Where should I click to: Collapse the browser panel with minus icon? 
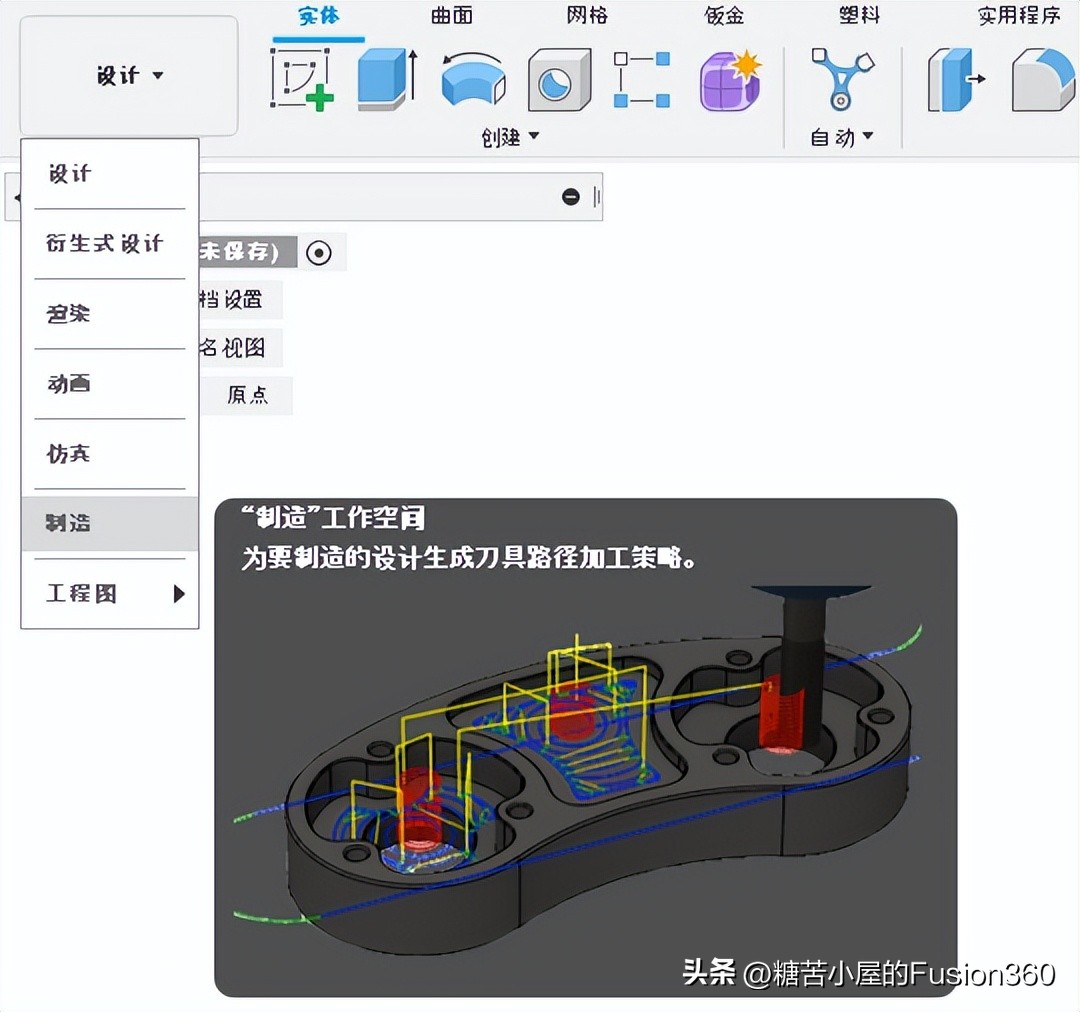tap(571, 197)
